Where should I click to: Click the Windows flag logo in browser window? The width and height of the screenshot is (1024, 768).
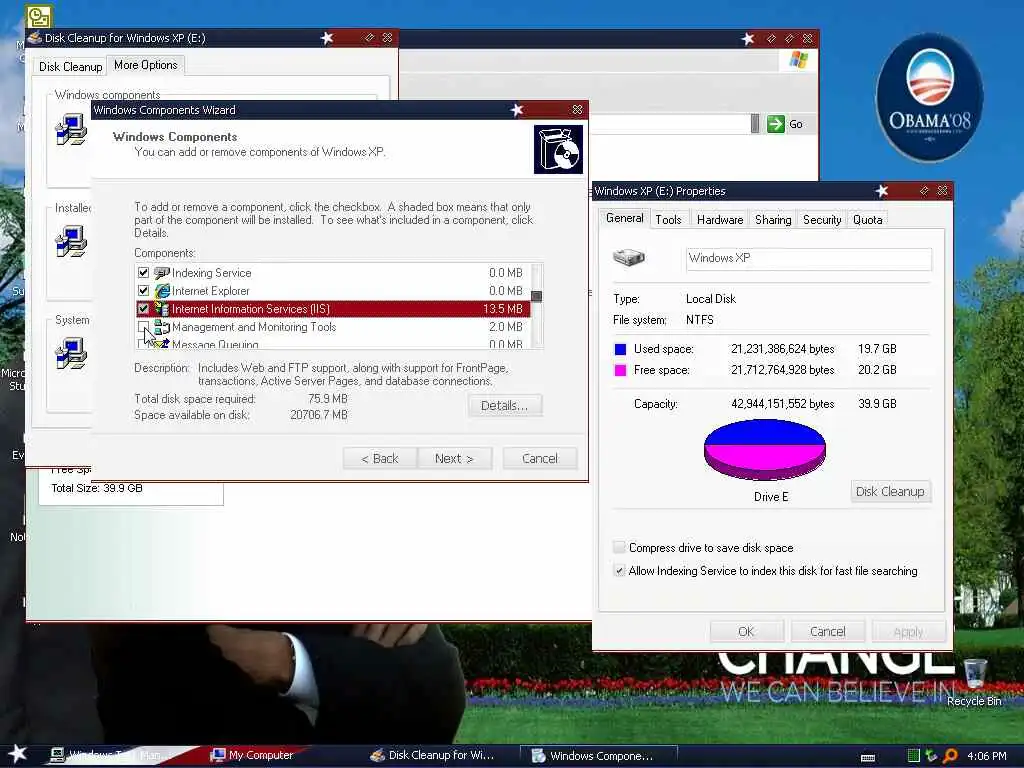tap(799, 60)
